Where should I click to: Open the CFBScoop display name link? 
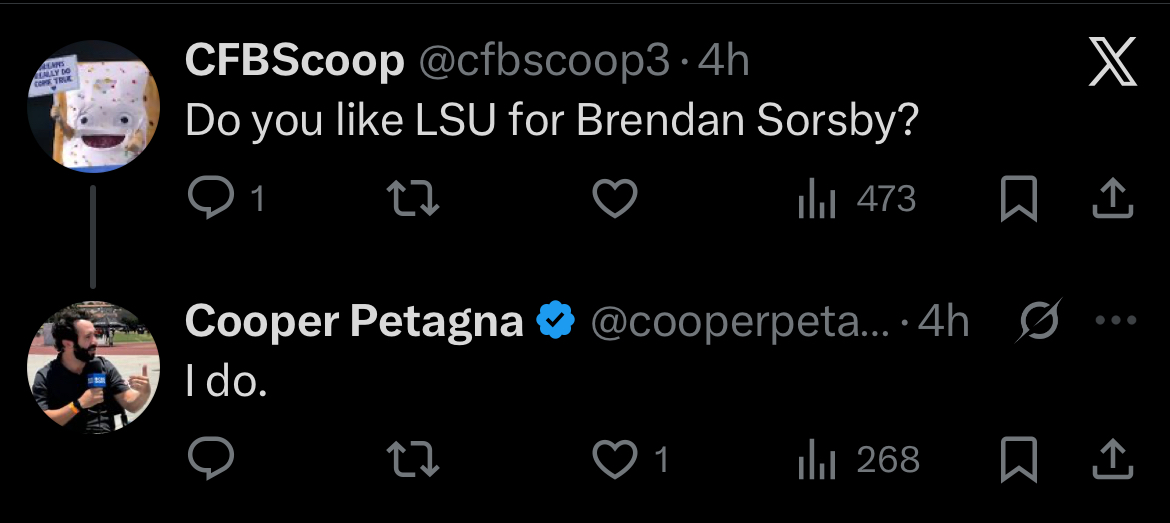pyautogui.click(x=294, y=63)
